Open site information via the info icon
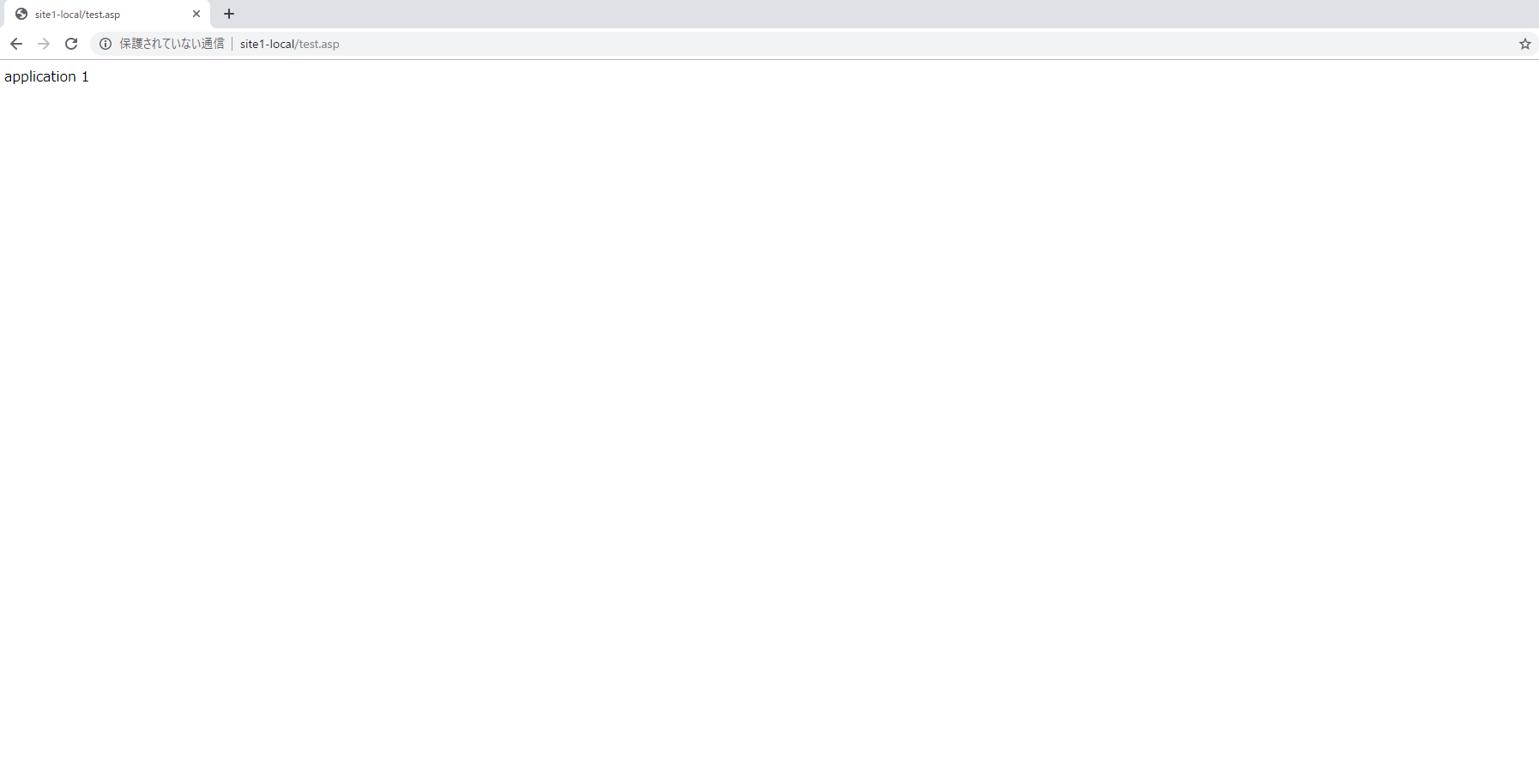Viewport: 1539px width, 784px height. [106, 44]
